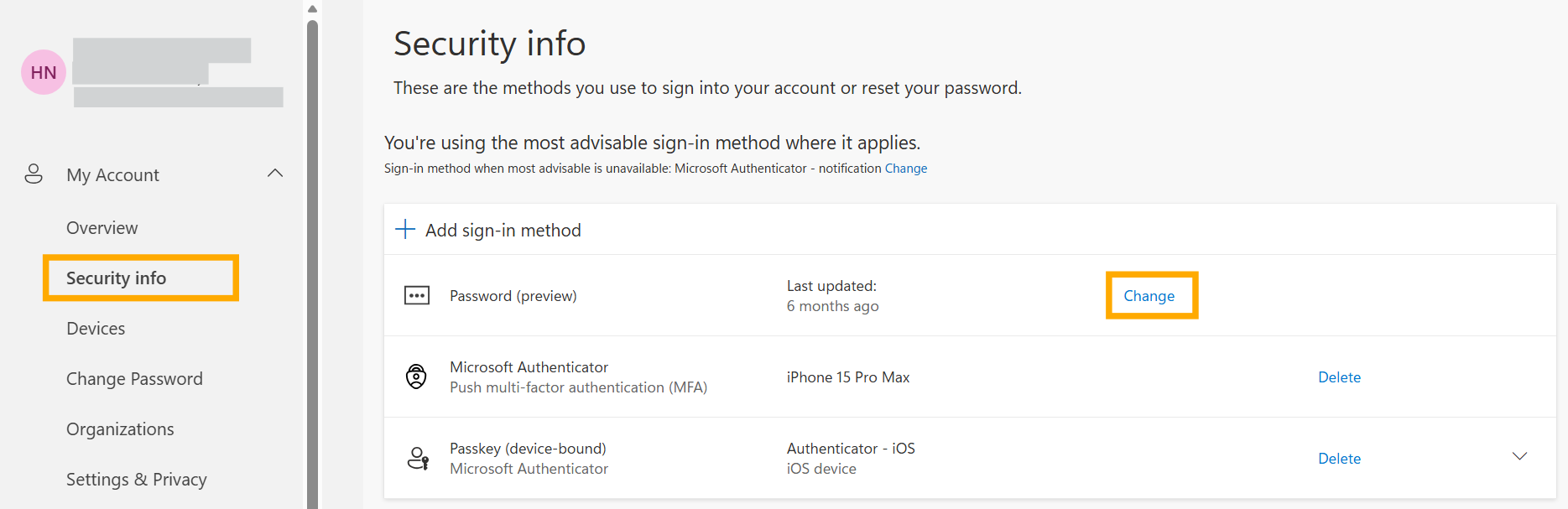Select Security info in the sidebar
Image resolution: width=1568 pixels, height=509 pixels.
(x=117, y=278)
